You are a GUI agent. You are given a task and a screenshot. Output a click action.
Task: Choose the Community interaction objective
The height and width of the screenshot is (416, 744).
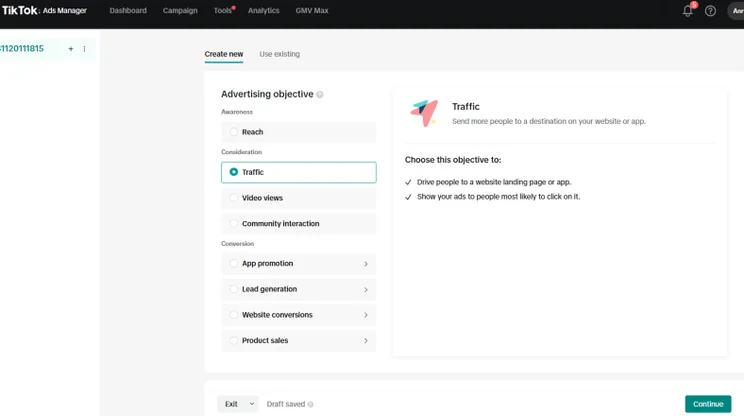pyautogui.click(x=298, y=223)
